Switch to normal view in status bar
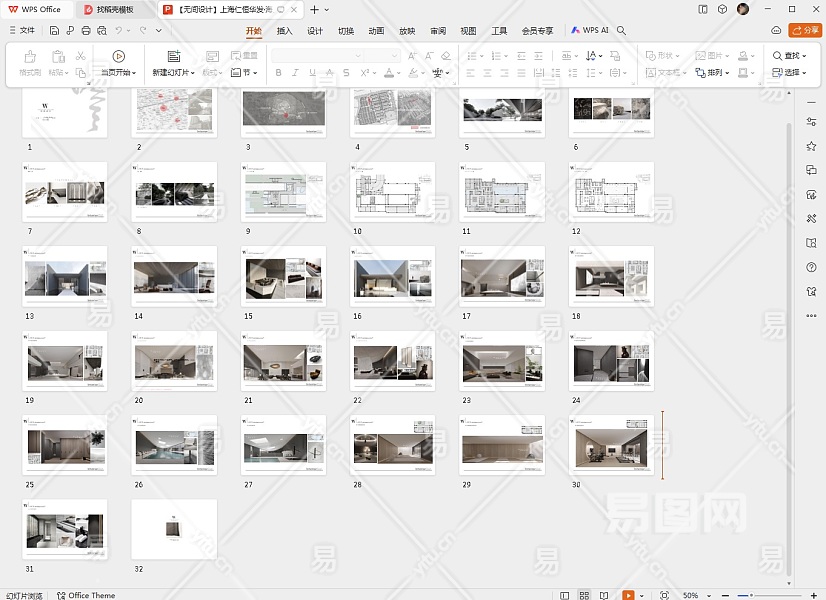The width and height of the screenshot is (826, 600). pyautogui.click(x=565, y=595)
